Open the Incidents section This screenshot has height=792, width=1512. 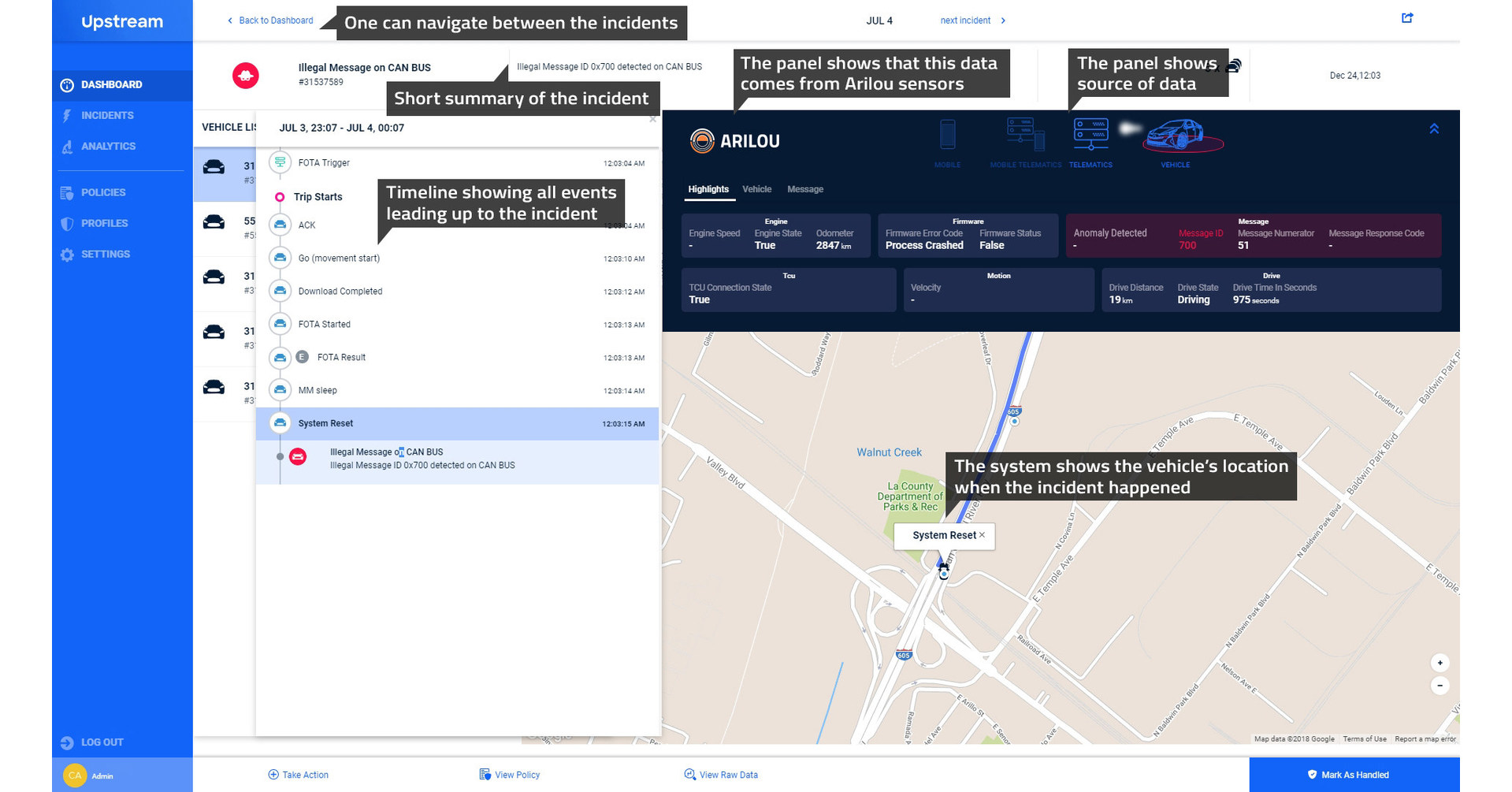(x=103, y=115)
